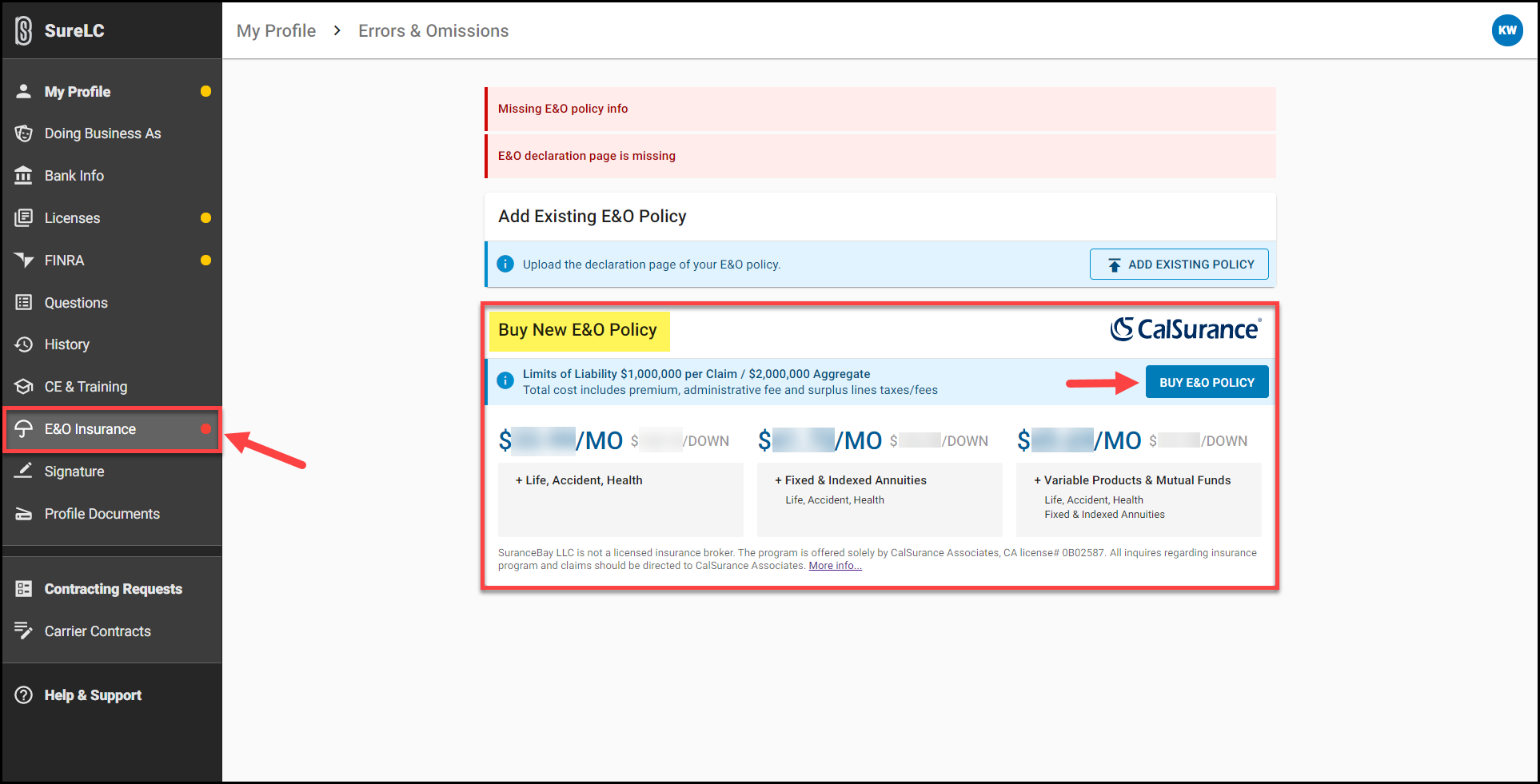Viewport: 1540px width, 784px height.
Task: Click the SureLC logo icon
Action: click(24, 30)
